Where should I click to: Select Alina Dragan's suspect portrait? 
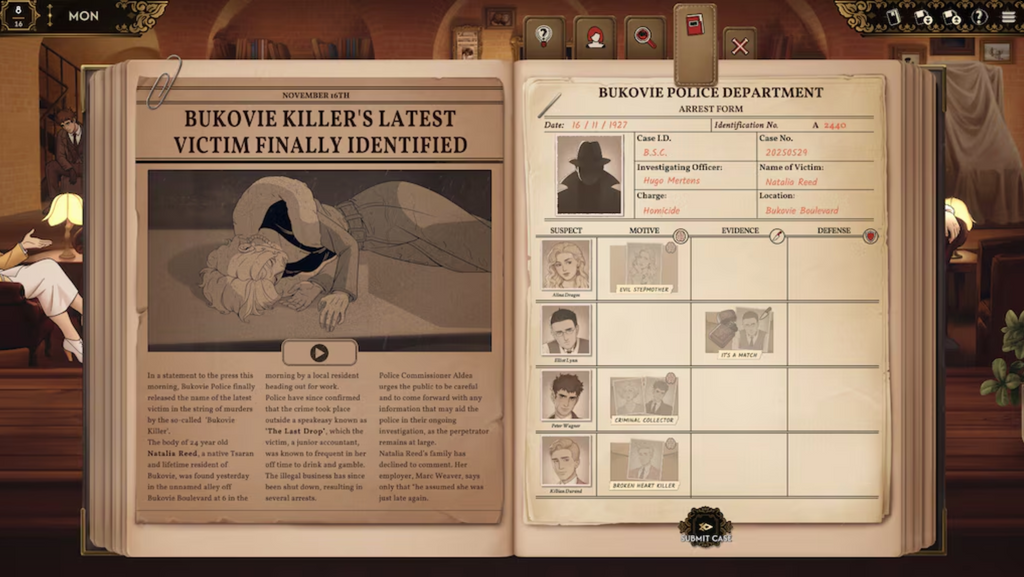pyautogui.click(x=566, y=265)
